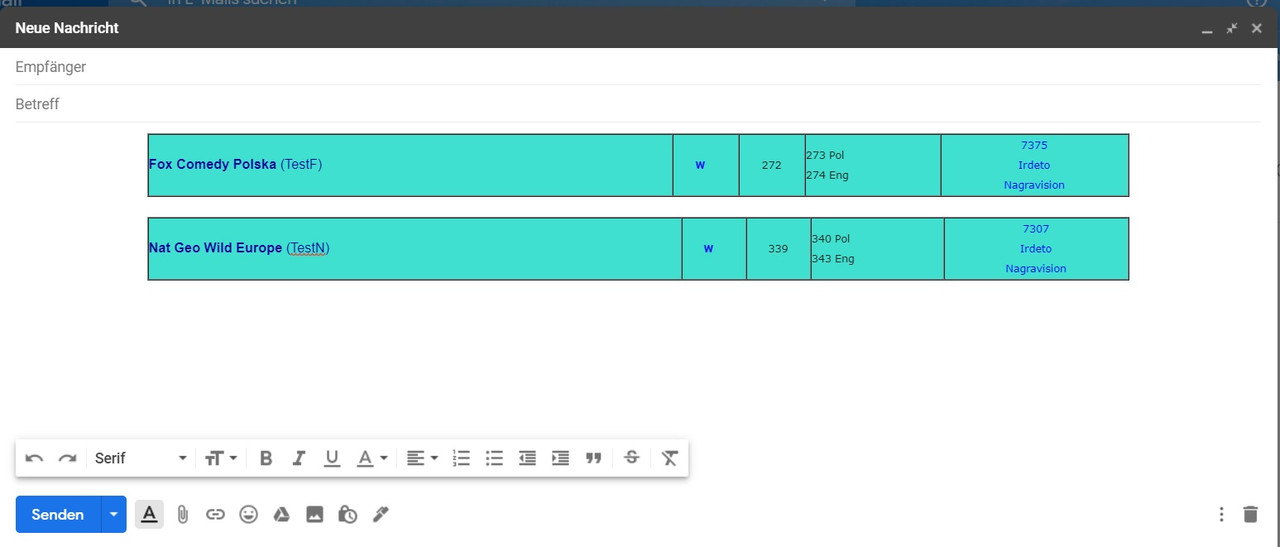Toggle the formatting options toolbar
The height and width of the screenshot is (547, 1280).
(149, 514)
